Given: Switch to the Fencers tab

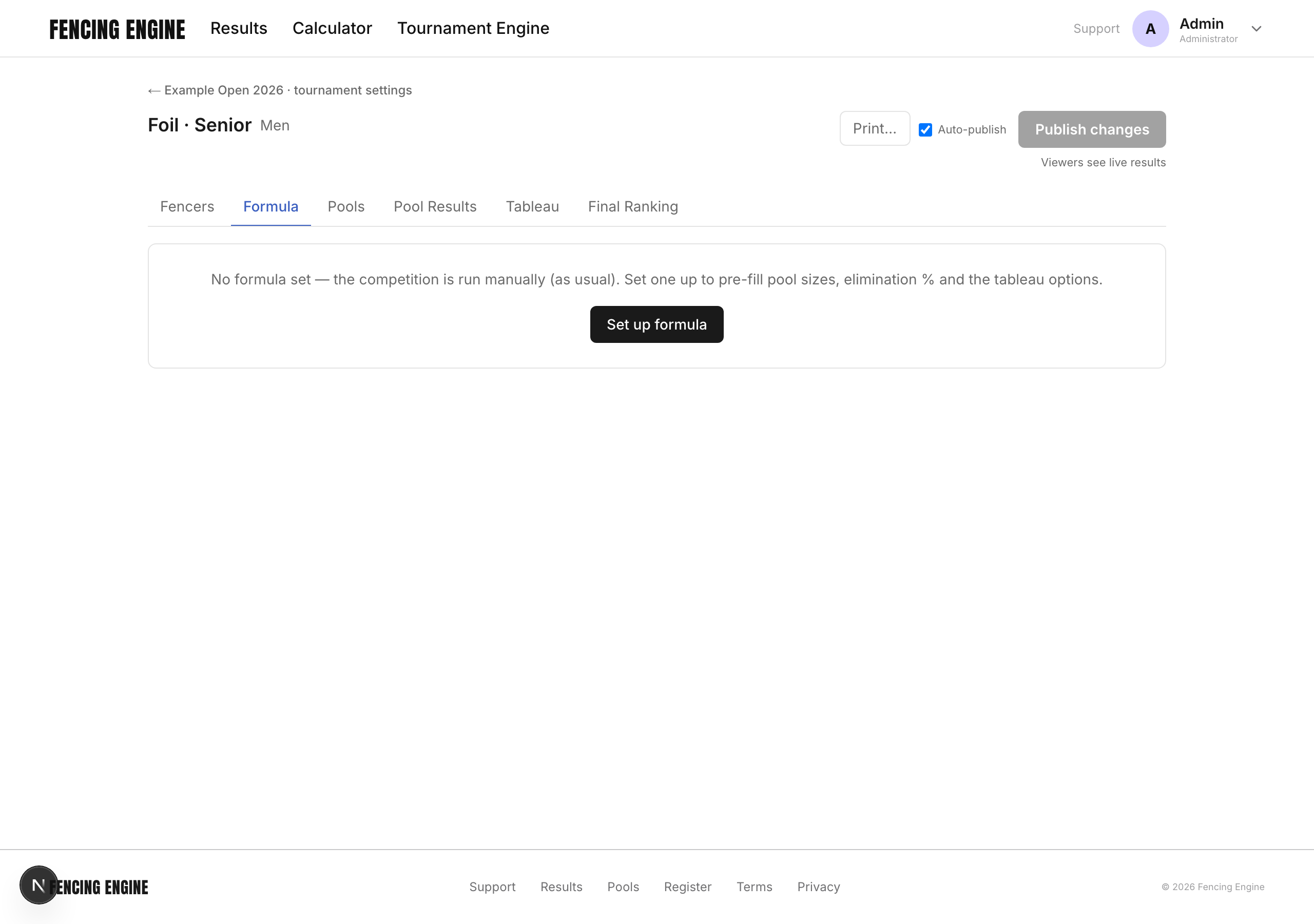Looking at the screenshot, I should pos(187,207).
